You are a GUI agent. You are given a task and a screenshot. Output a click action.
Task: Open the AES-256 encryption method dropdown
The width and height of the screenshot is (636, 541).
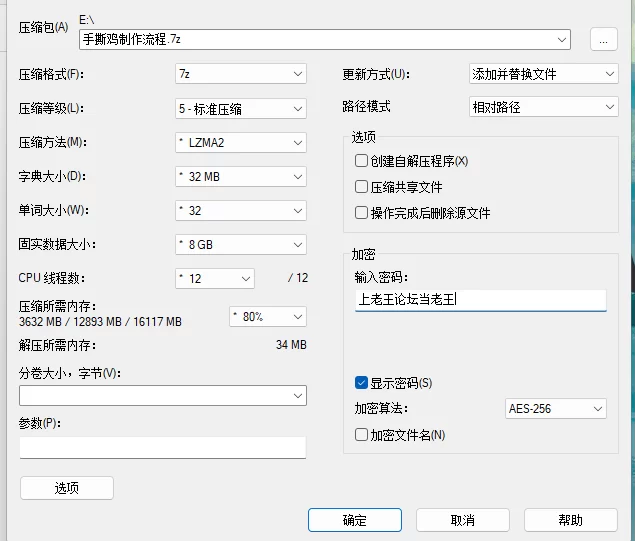click(x=555, y=408)
